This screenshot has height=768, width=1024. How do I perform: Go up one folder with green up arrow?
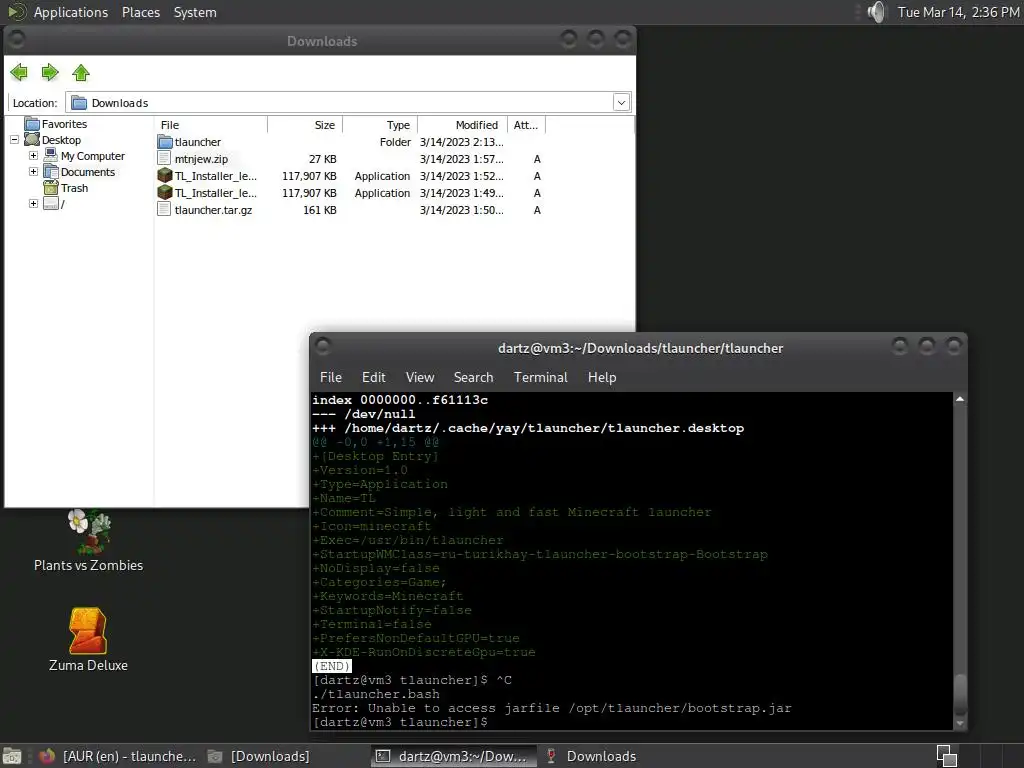tap(81, 72)
